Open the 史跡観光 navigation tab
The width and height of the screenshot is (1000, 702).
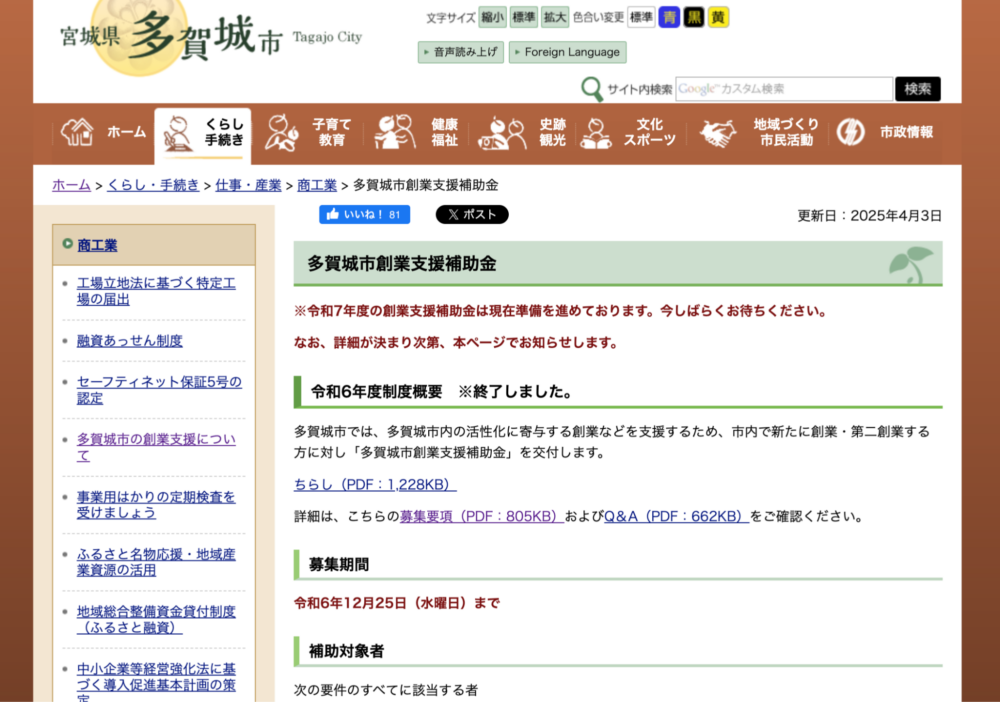pos(522,133)
